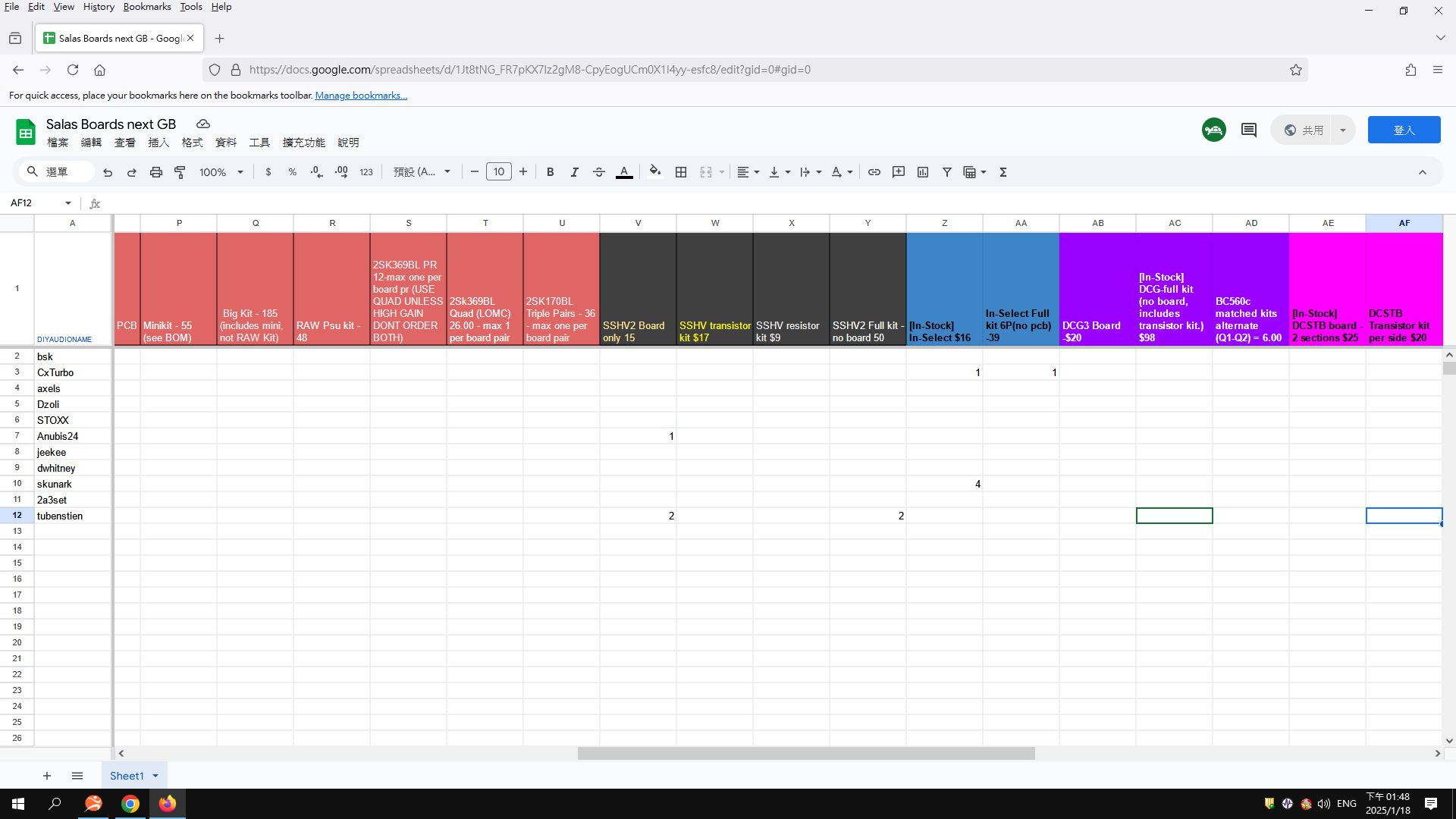Reload the page in Firefox

(x=73, y=70)
